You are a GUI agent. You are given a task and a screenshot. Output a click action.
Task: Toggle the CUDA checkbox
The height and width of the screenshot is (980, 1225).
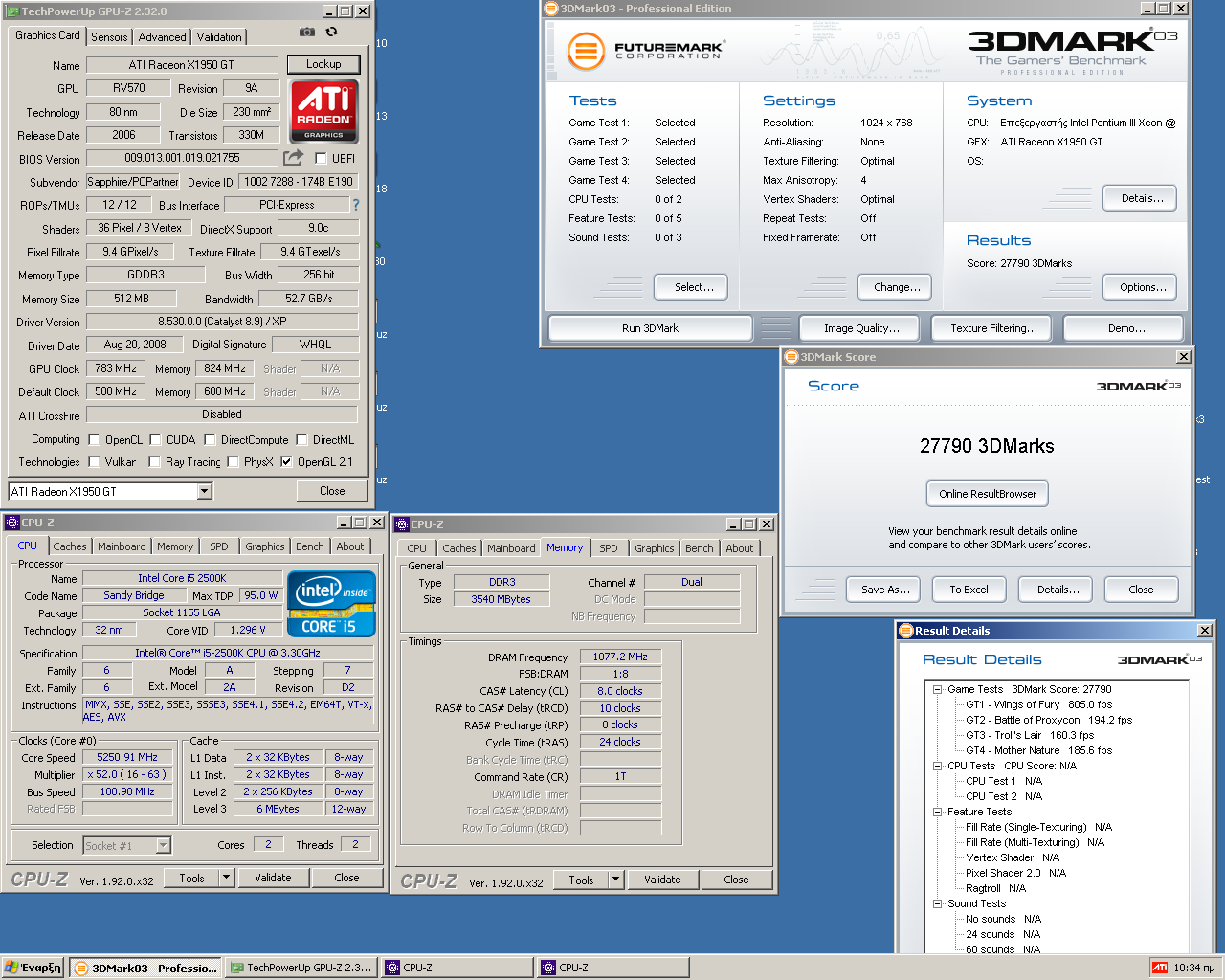[x=155, y=440]
